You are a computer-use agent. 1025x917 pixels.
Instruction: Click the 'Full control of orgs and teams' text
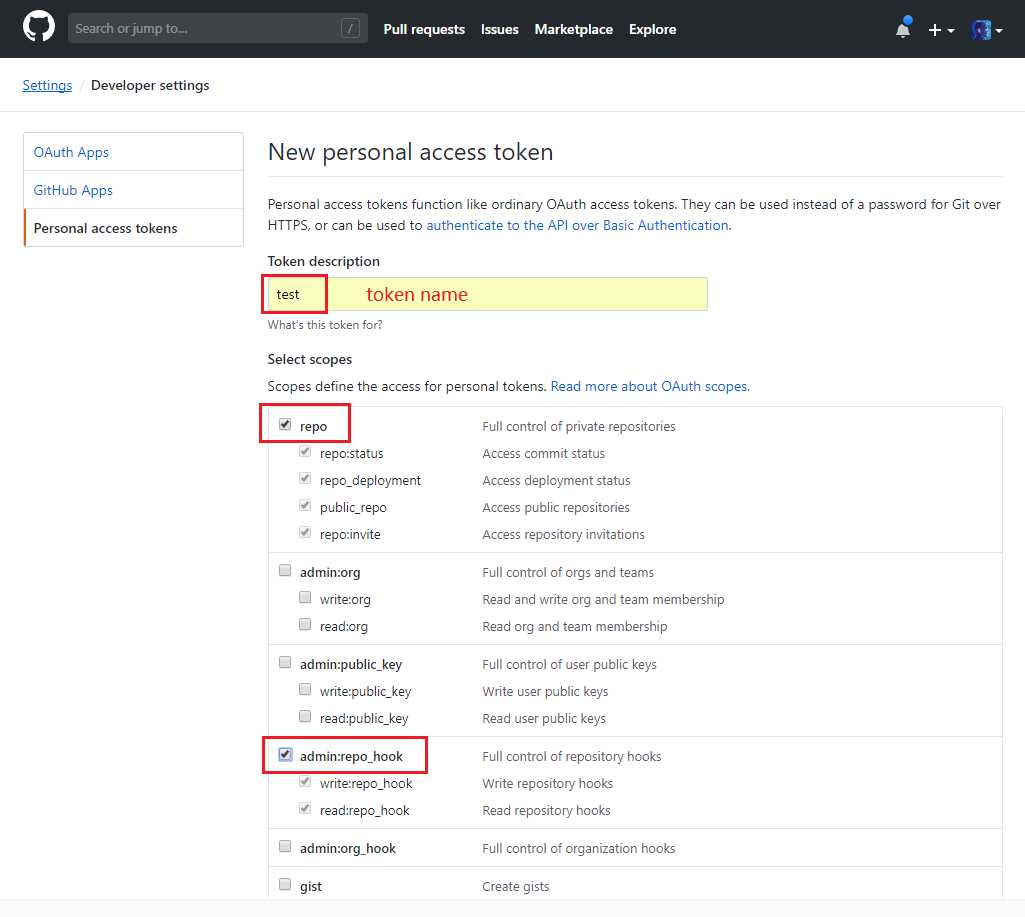[x=567, y=573]
